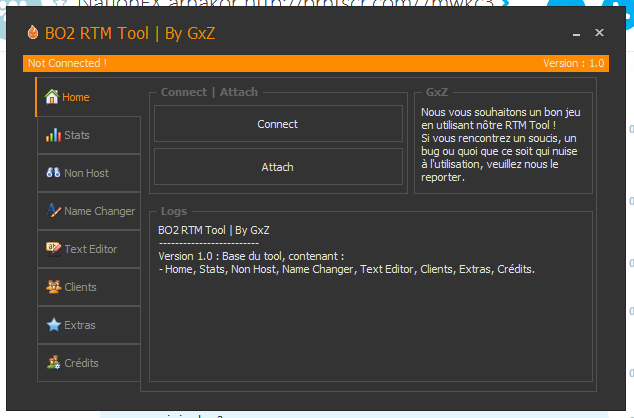
Task: Click the Name Changer pencil icon
Action: point(53,211)
